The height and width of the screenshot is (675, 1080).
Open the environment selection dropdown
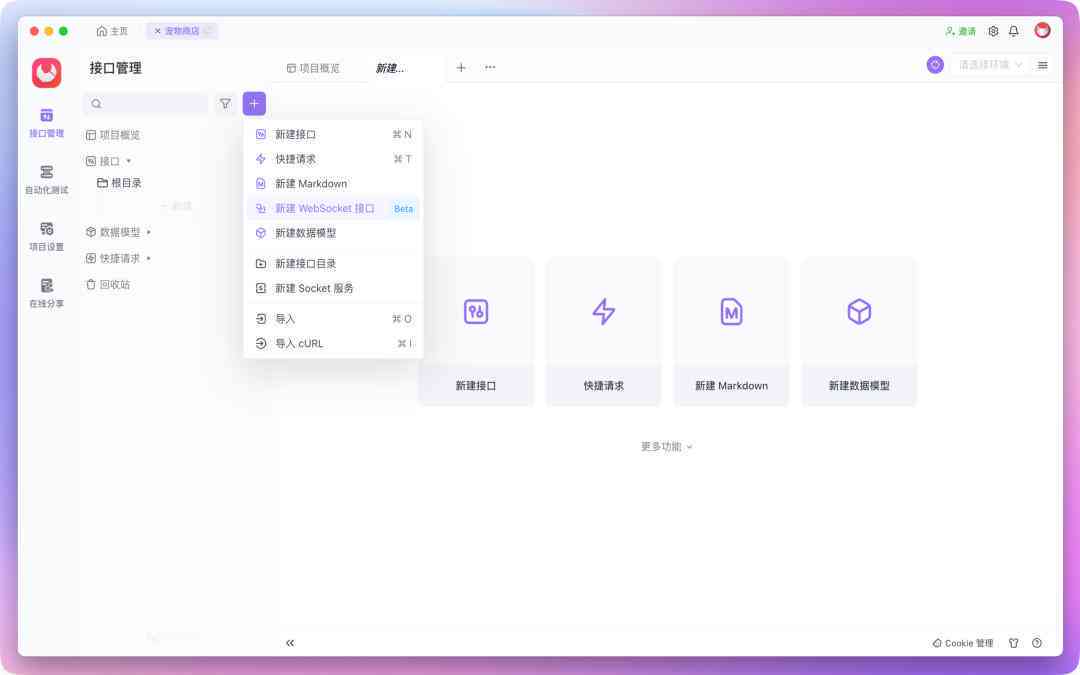point(990,65)
